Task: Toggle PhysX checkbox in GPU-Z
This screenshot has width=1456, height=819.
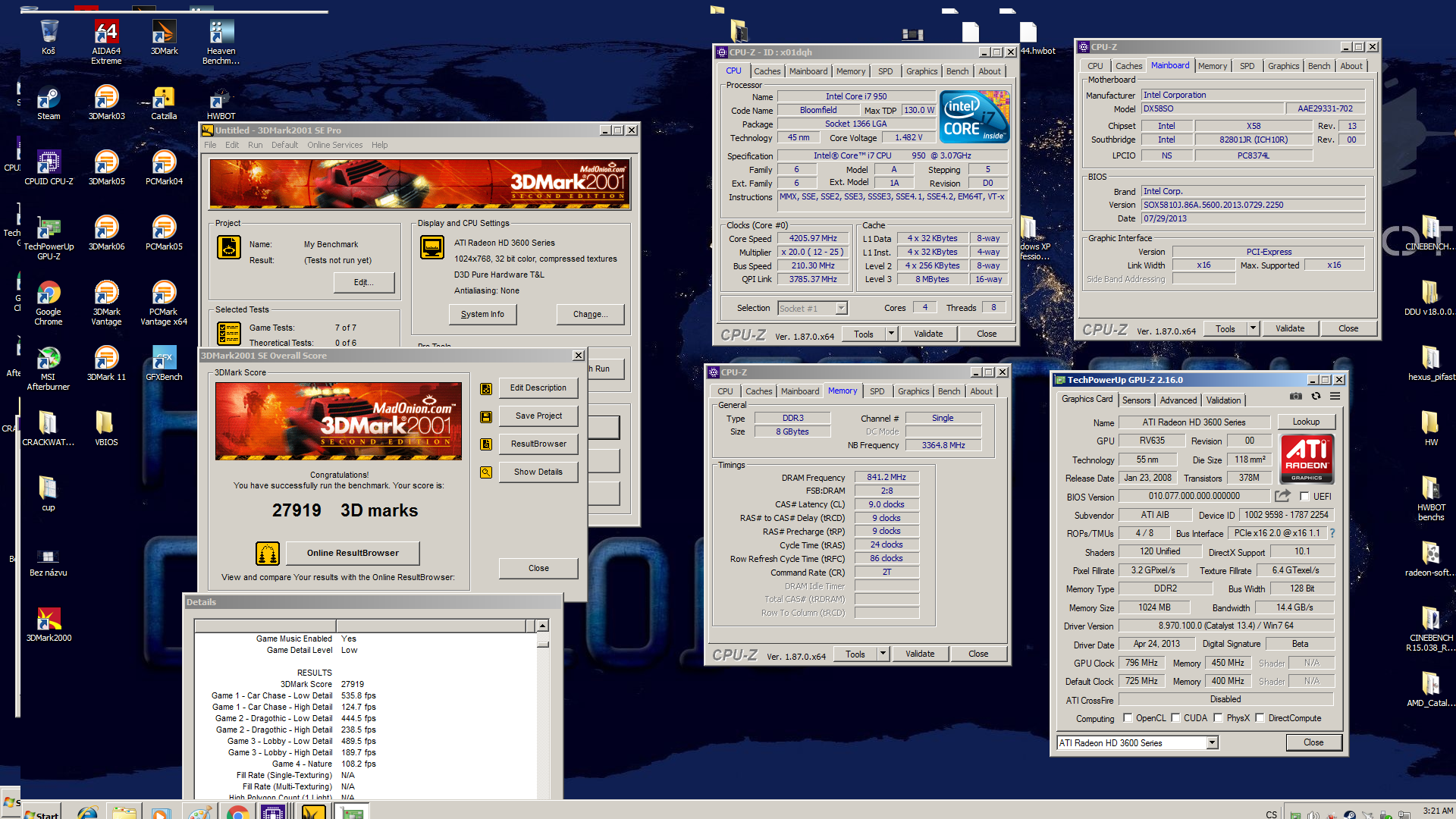Action: coord(1218,718)
